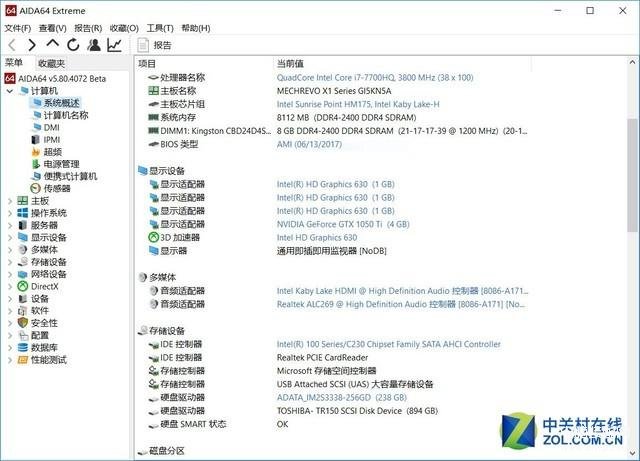Select 设备 in the tree

click(x=40, y=299)
